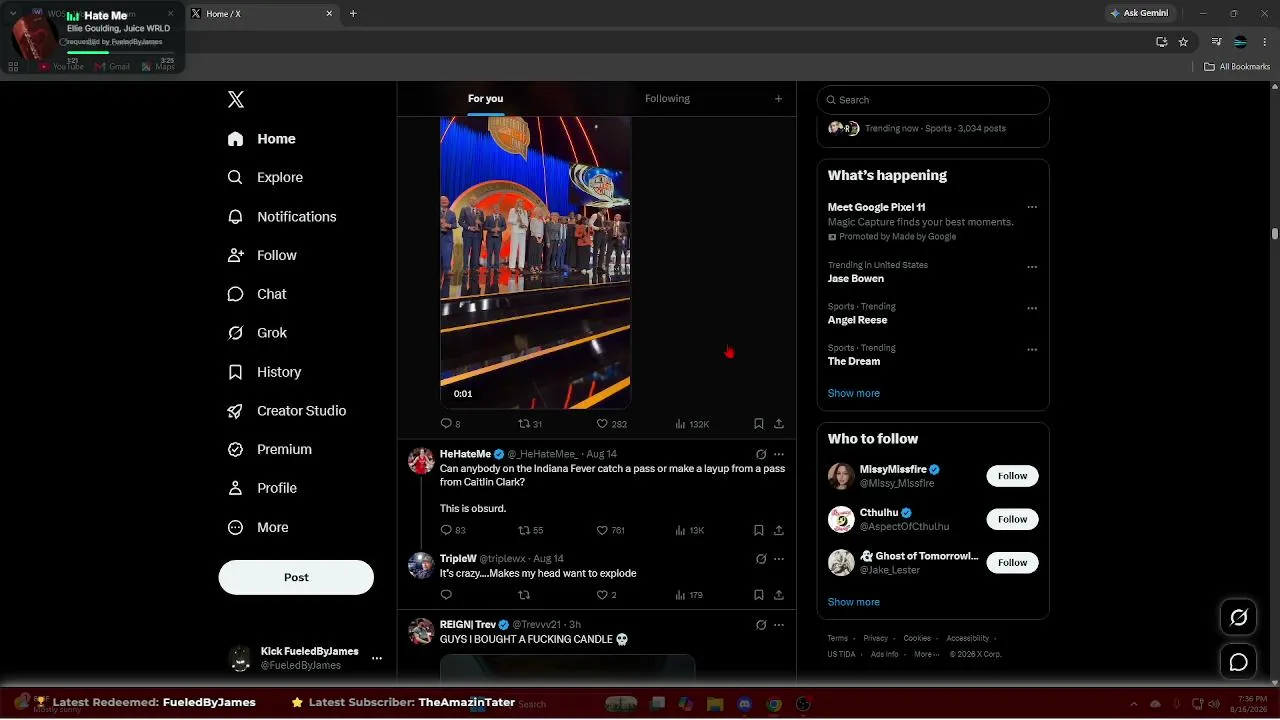Share the video post with 282 likes
The image size is (1280, 720).
(x=779, y=424)
